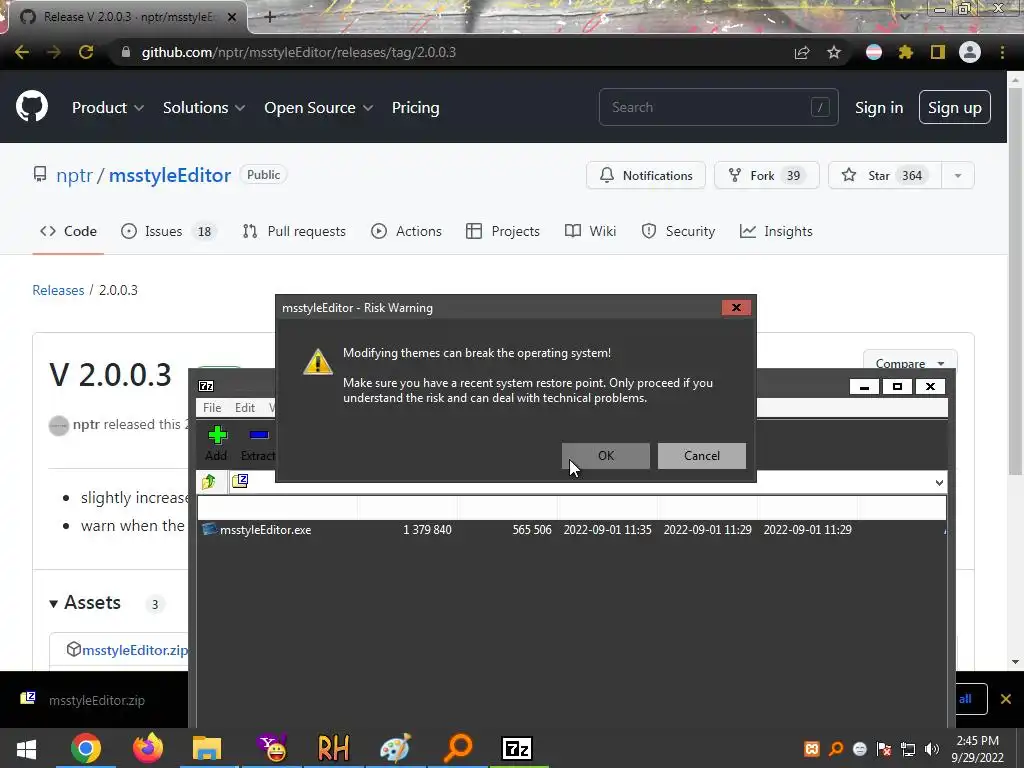Click the share page icon in address bar
This screenshot has width=1024, height=768.
point(802,52)
